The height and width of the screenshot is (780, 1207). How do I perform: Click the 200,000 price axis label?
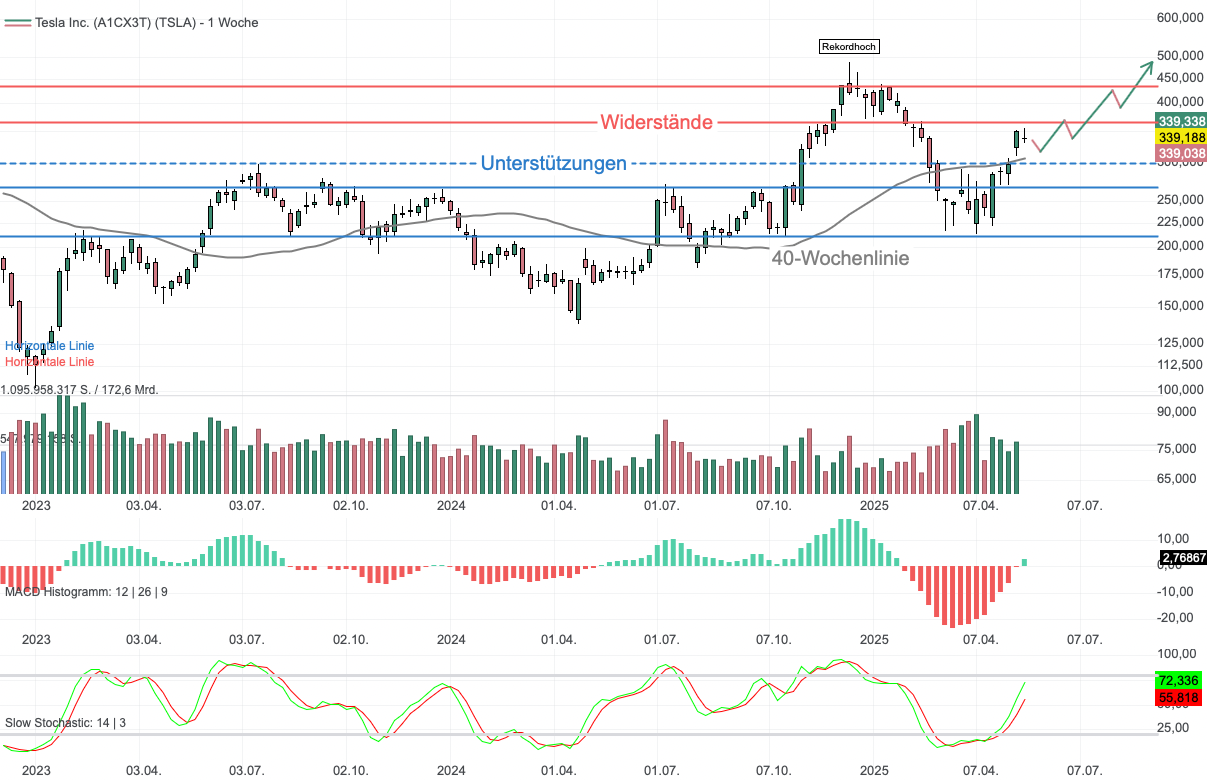(x=1180, y=246)
